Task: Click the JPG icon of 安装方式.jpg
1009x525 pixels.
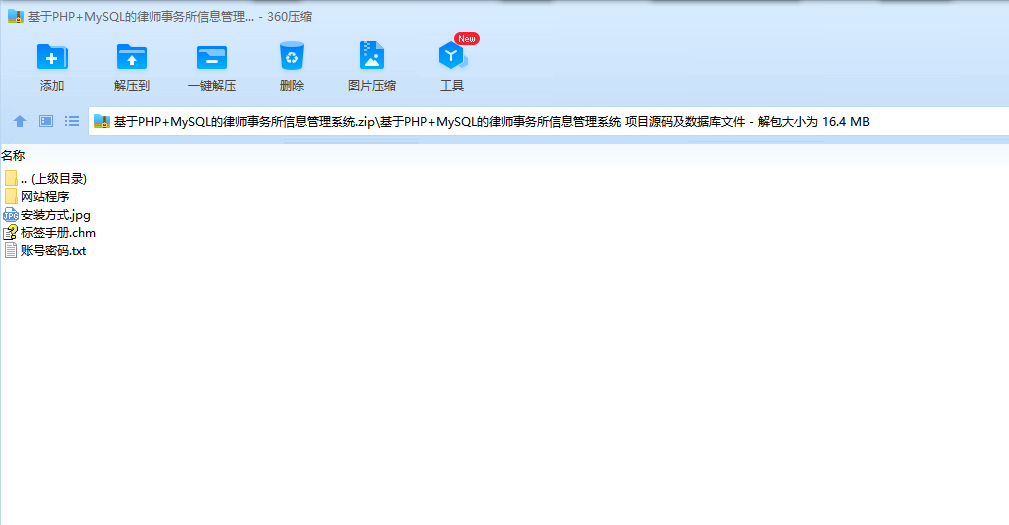Action: tap(11, 215)
